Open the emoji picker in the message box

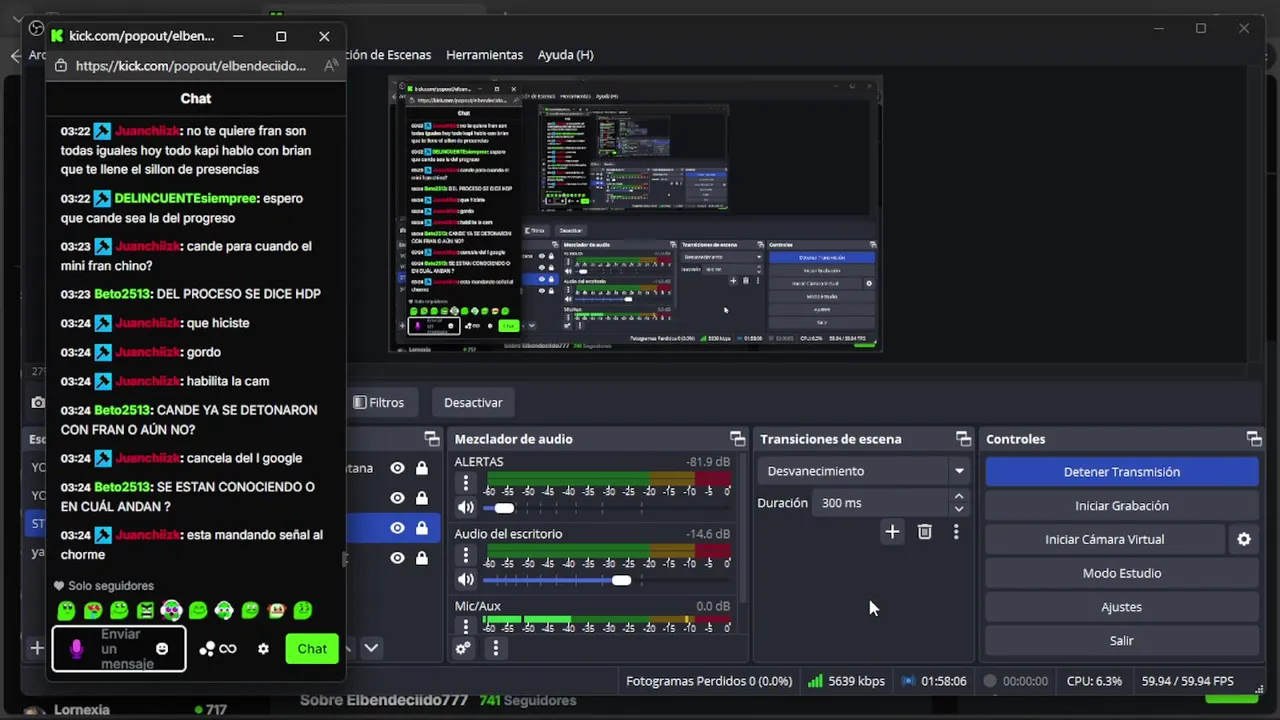tap(162, 649)
